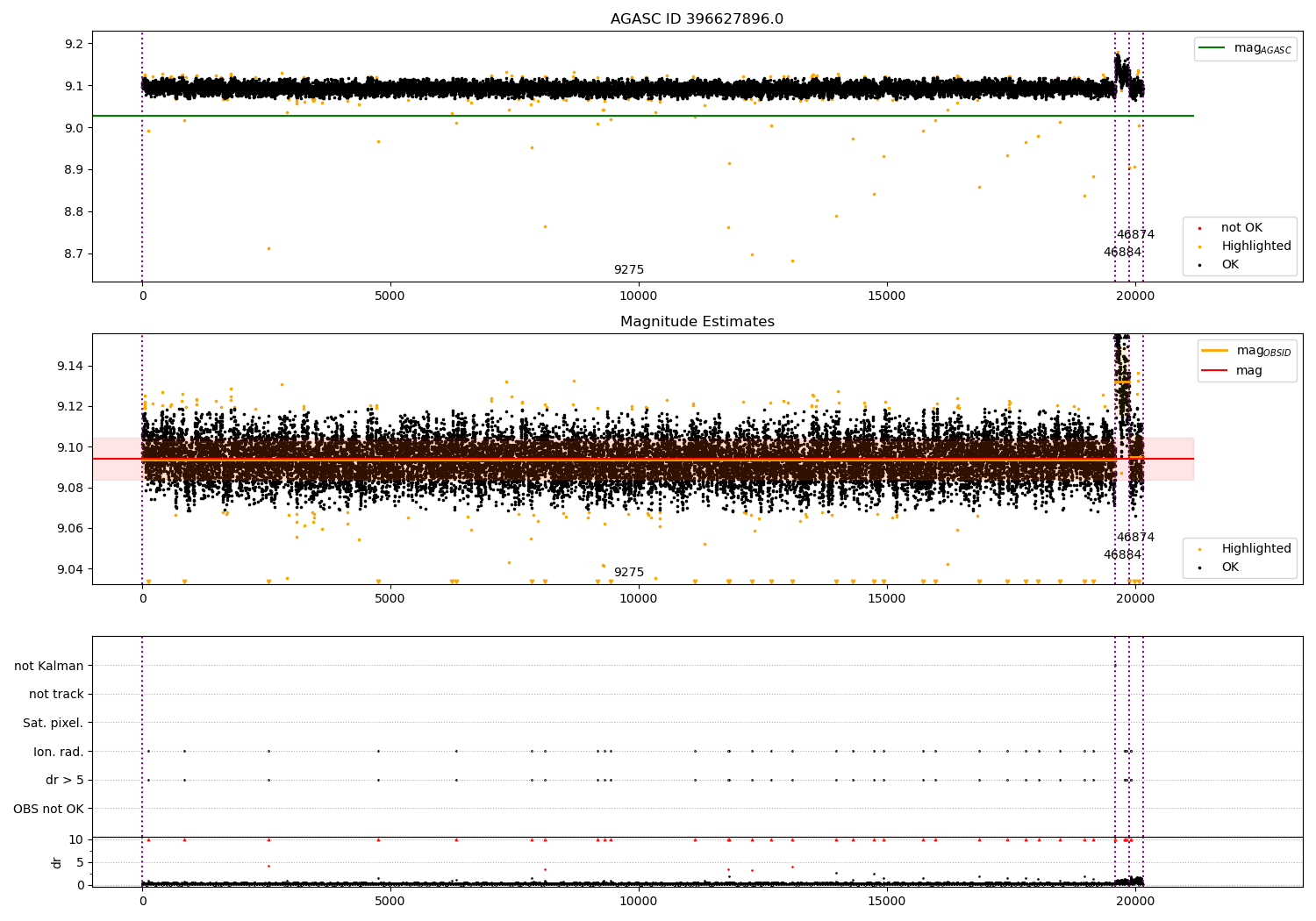Click the red "mag" legend entry in middle plot
Screen dimensions: 1316x921
[x=1233, y=371]
